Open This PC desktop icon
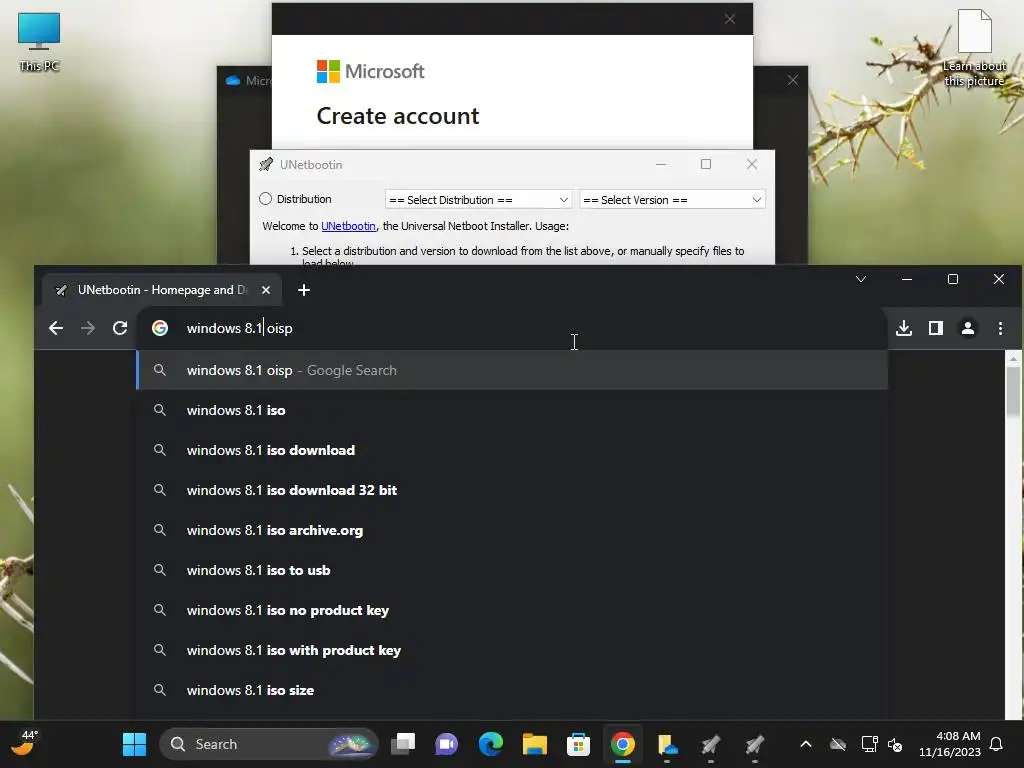The image size is (1024, 768). (39, 42)
